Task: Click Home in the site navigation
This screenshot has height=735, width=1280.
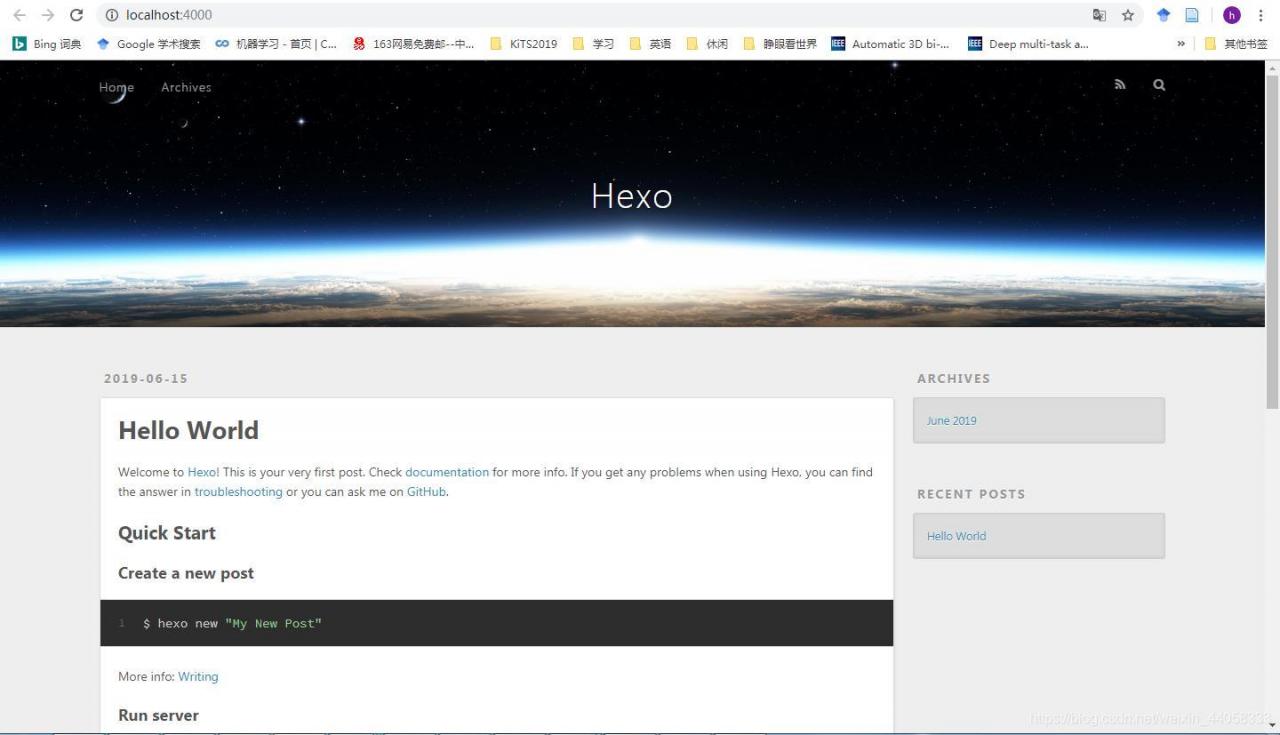Action: (116, 87)
